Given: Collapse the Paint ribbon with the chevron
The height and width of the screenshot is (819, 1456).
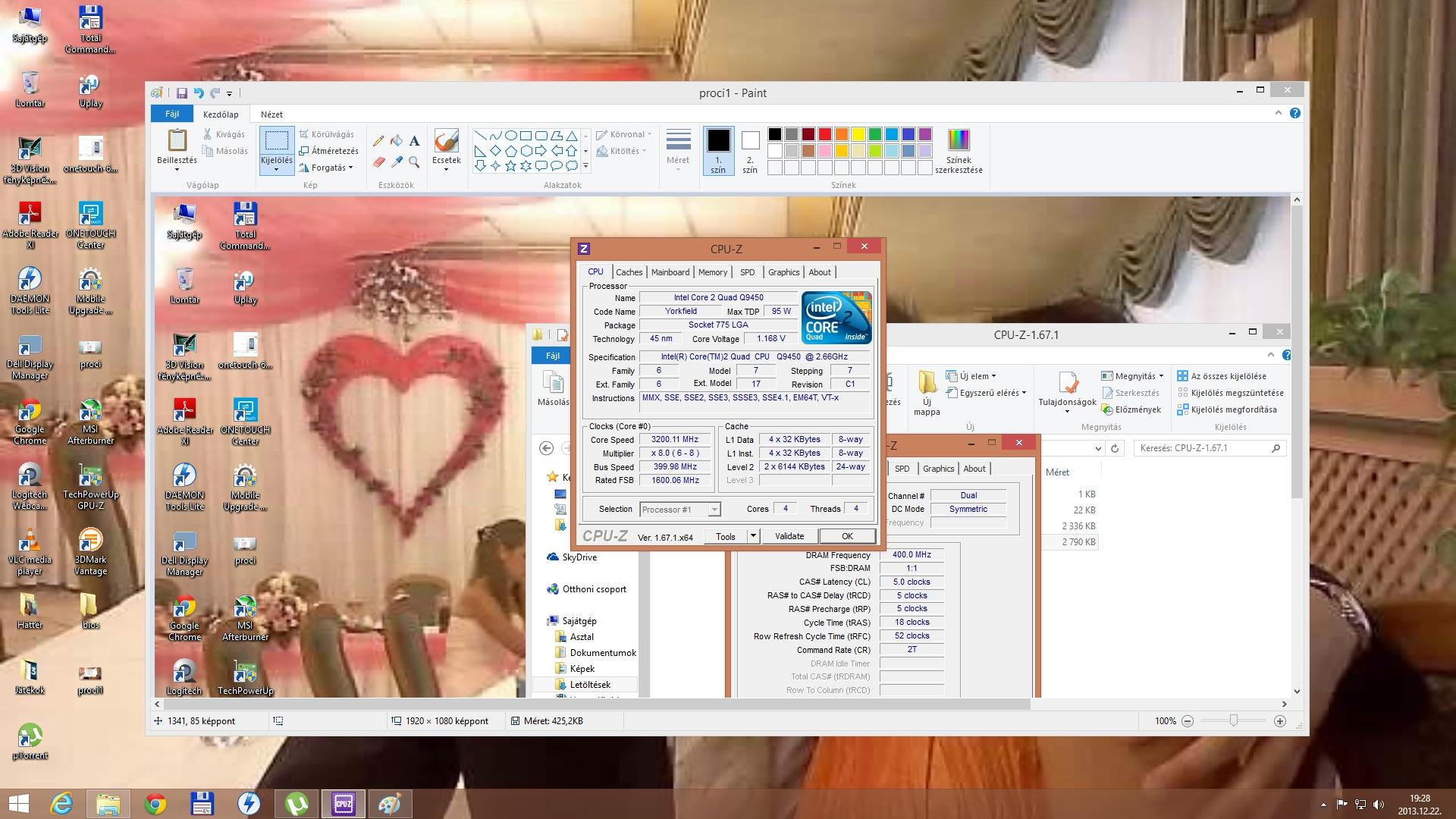Looking at the screenshot, I should point(1278,113).
